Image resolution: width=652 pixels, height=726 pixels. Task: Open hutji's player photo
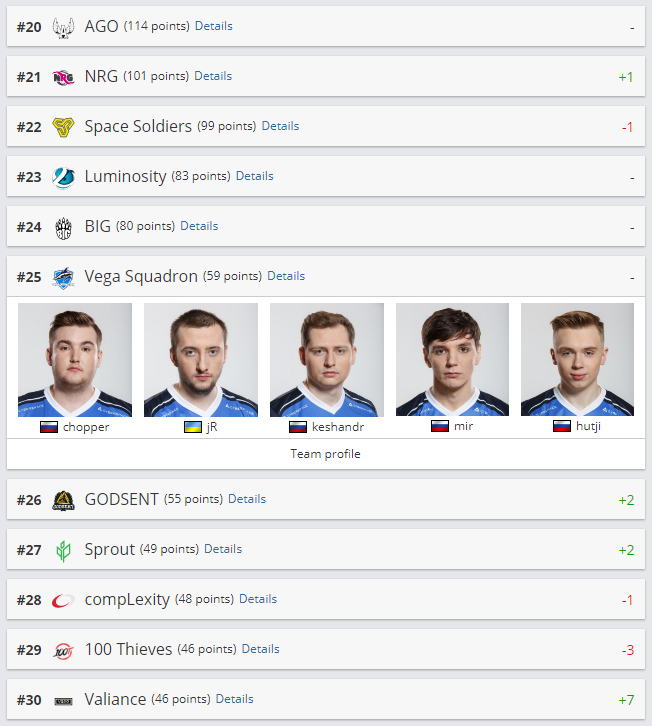click(577, 360)
